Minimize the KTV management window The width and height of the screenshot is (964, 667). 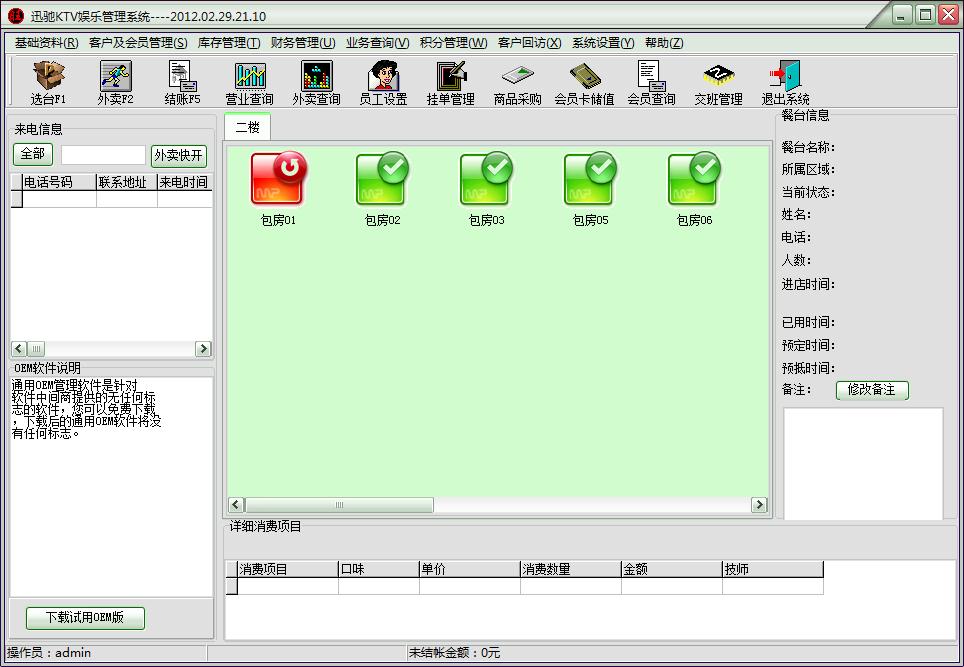901,15
